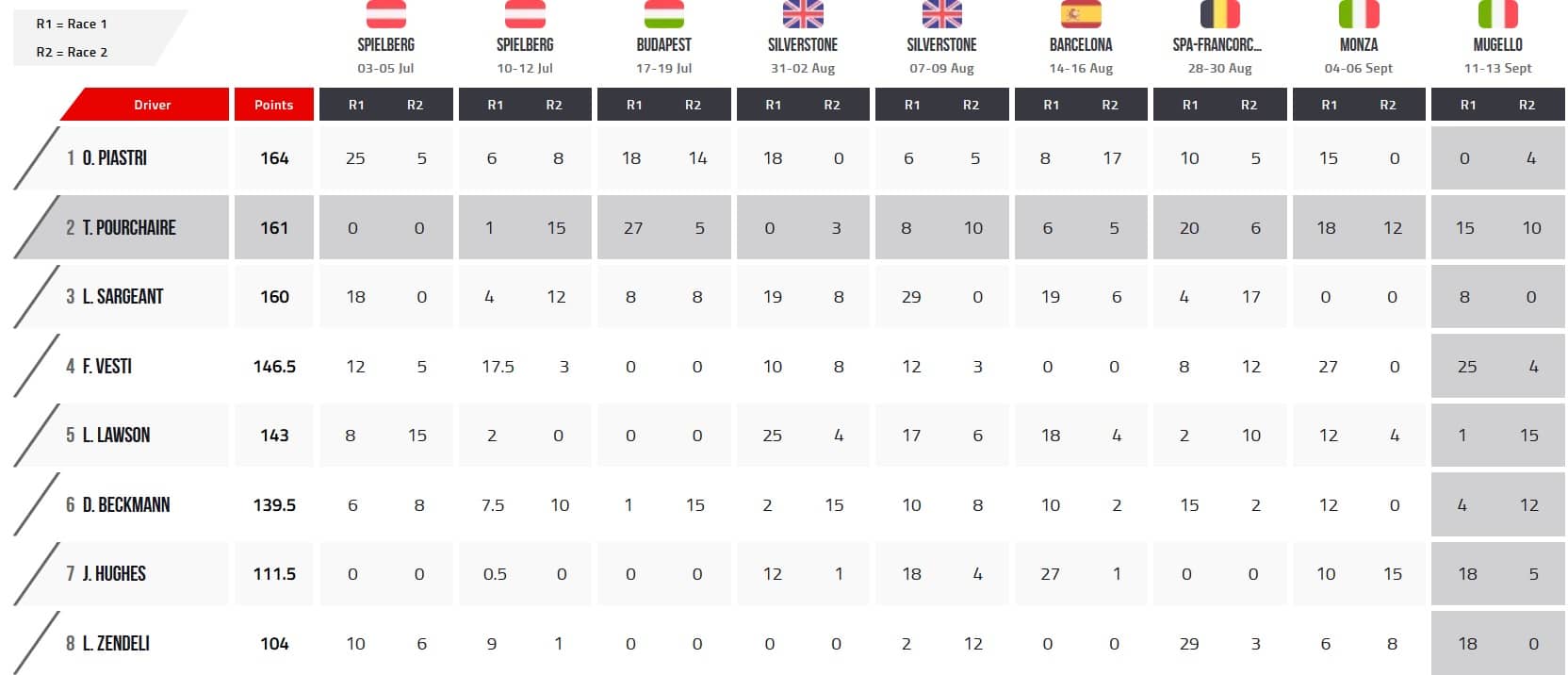The image size is (1568, 675).
Task: Click the R1 header under Barcelona
Action: tap(1052, 105)
